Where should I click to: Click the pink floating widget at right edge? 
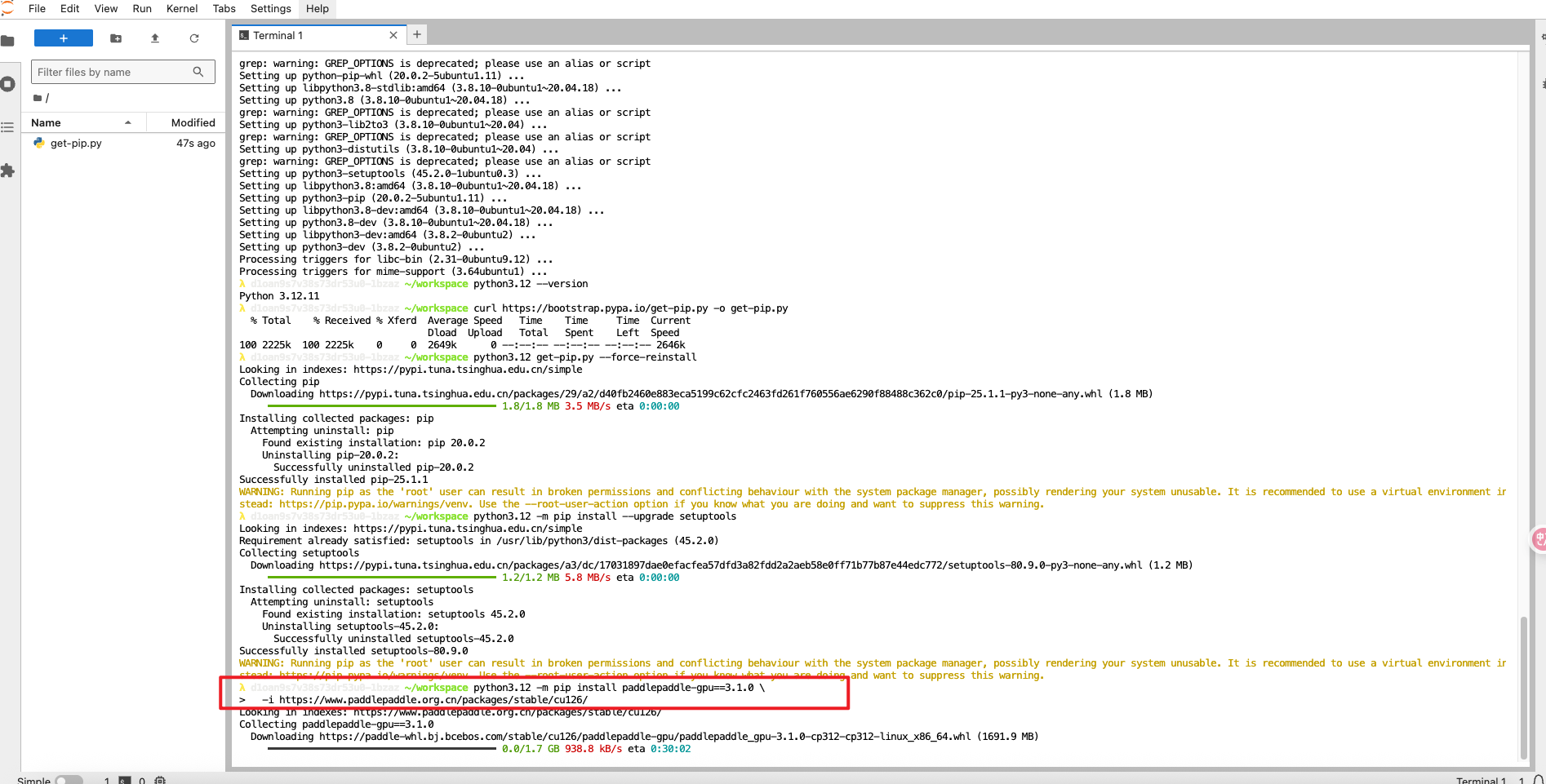click(x=1539, y=538)
